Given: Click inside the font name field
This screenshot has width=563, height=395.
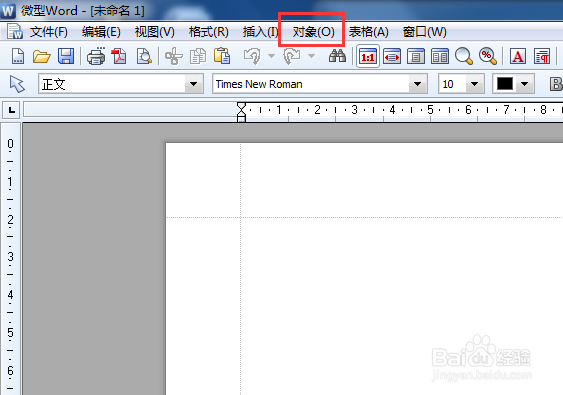Looking at the screenshot, I should click(311, 84).
